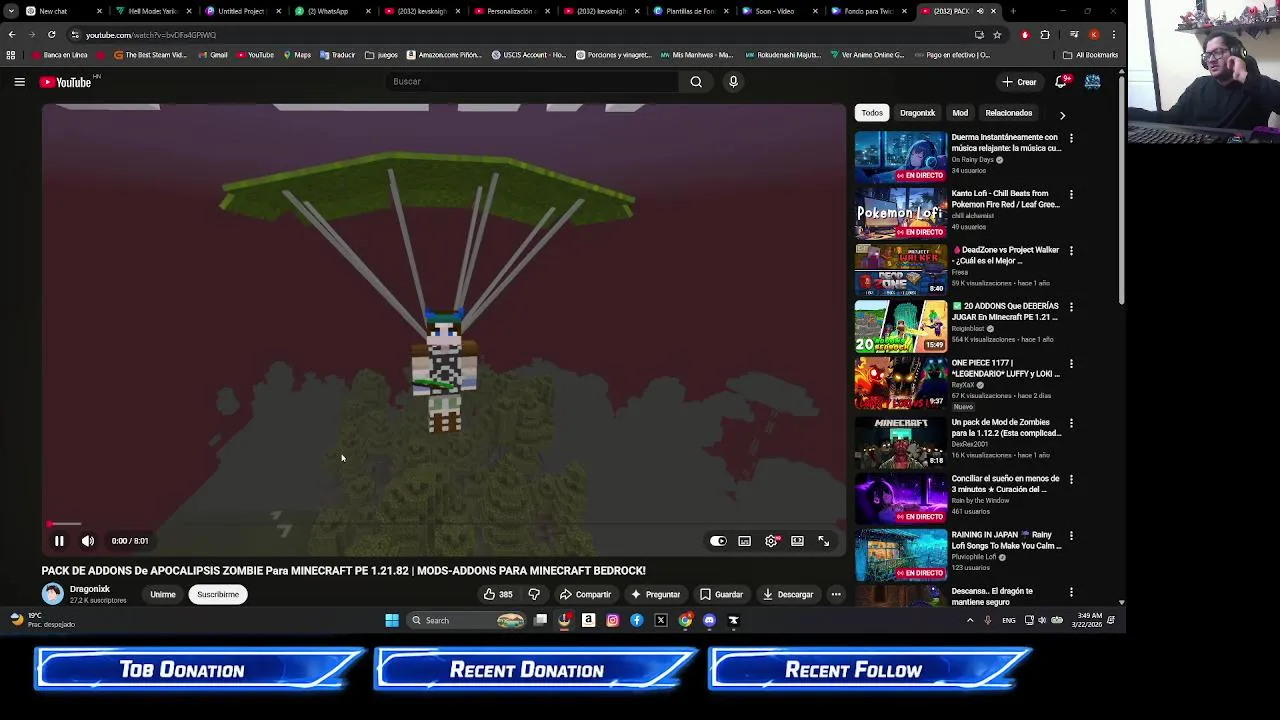Mute the video volume speaker icon

click(x=88, y=541)
